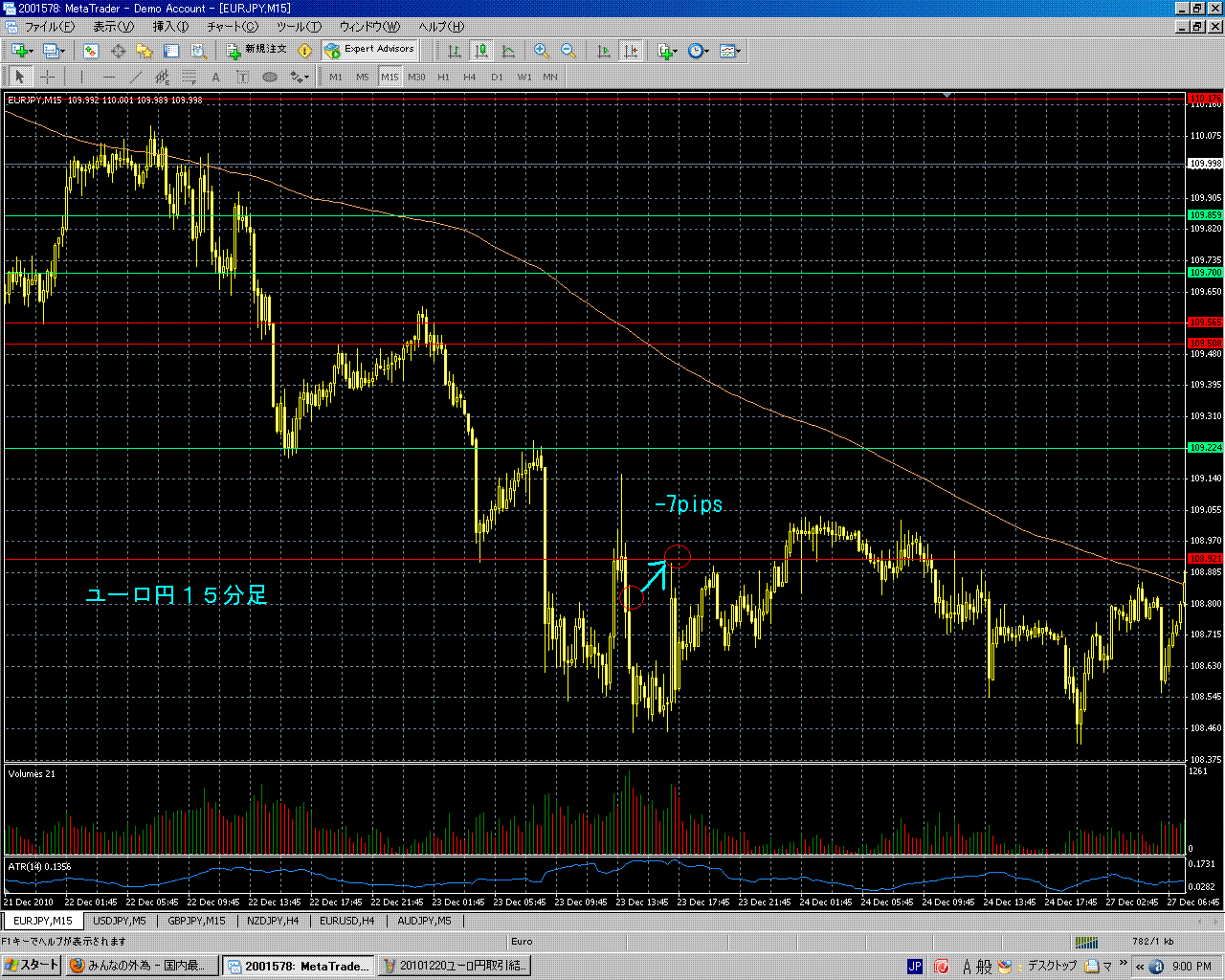The image size is (1225, 980).
Task: Click the Windows スタート button
Action: pos(32,966)
